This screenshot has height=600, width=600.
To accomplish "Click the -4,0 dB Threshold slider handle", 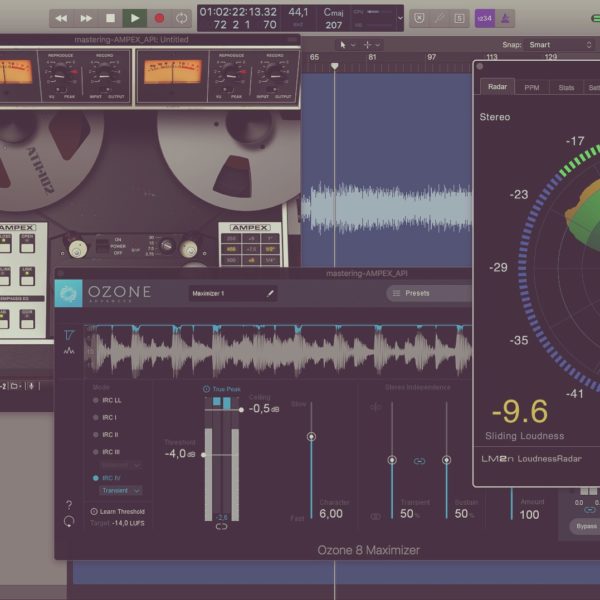I will (x=203, y=455).
